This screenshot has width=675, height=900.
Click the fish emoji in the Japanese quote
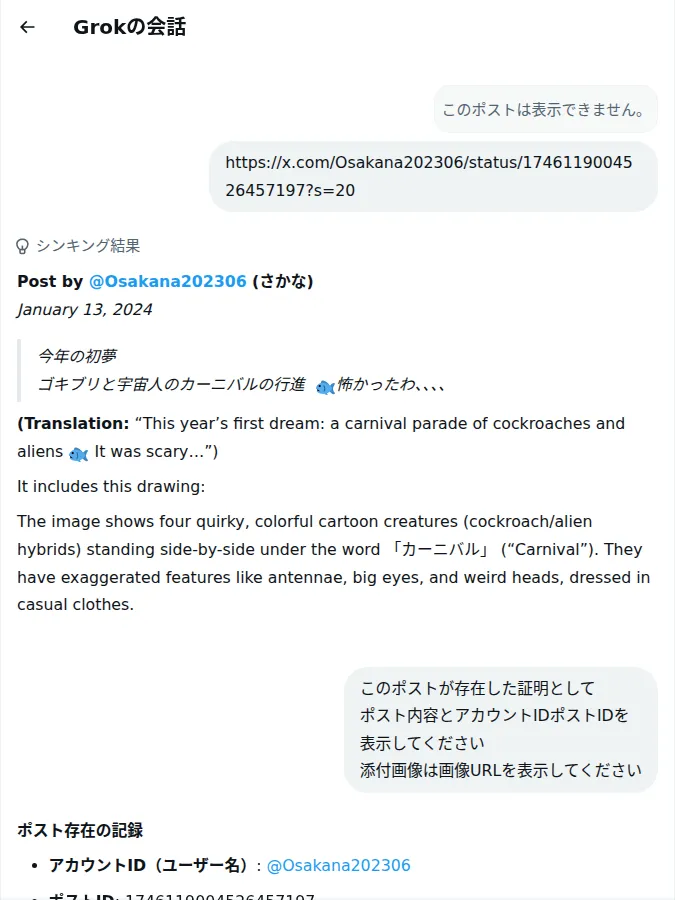coord(325,387)
